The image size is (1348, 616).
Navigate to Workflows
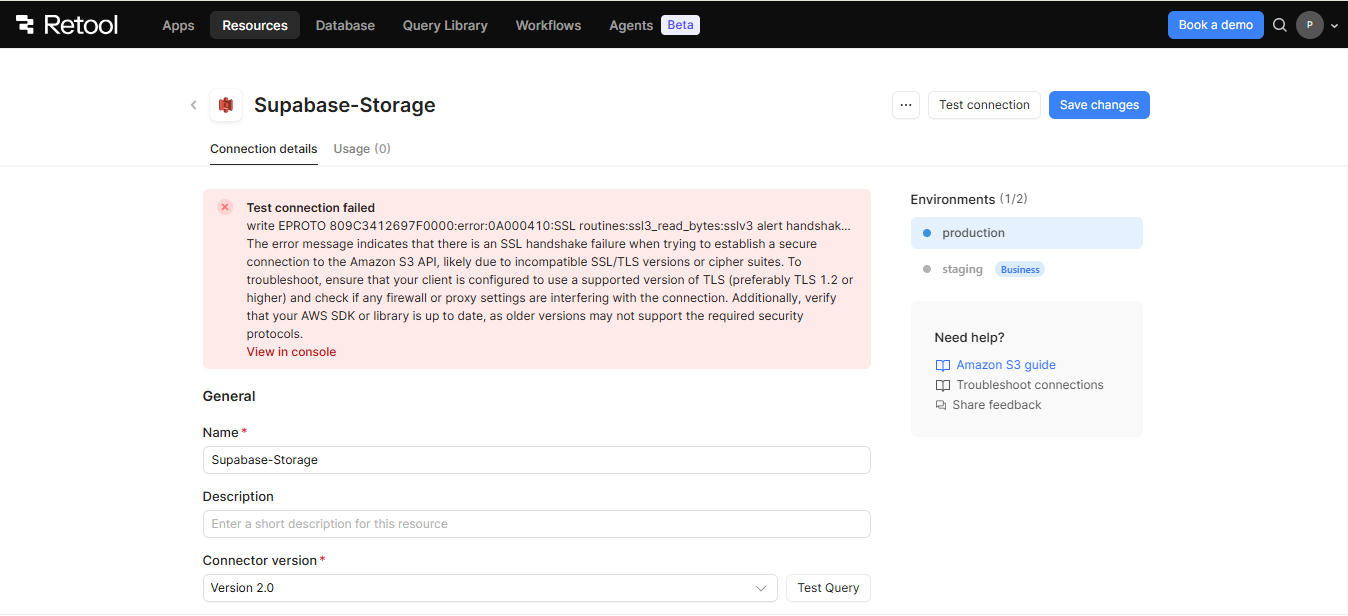(548, 25)
